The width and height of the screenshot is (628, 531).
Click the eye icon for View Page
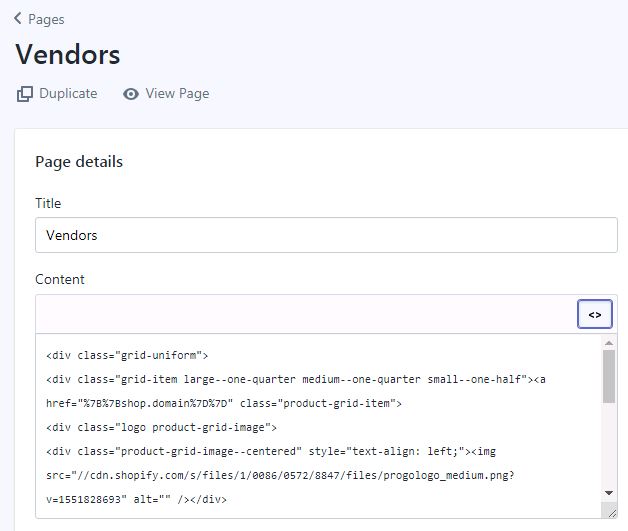[x=131, y=94]
